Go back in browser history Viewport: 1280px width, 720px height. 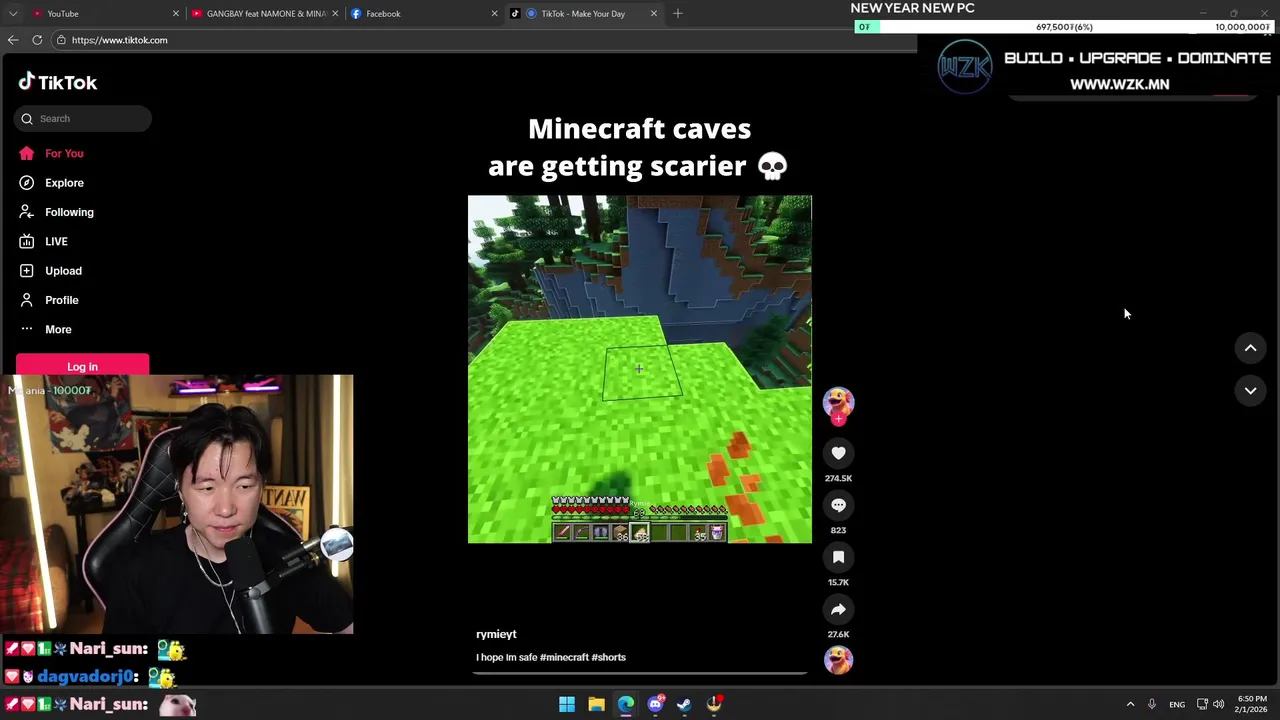[13, 40]
